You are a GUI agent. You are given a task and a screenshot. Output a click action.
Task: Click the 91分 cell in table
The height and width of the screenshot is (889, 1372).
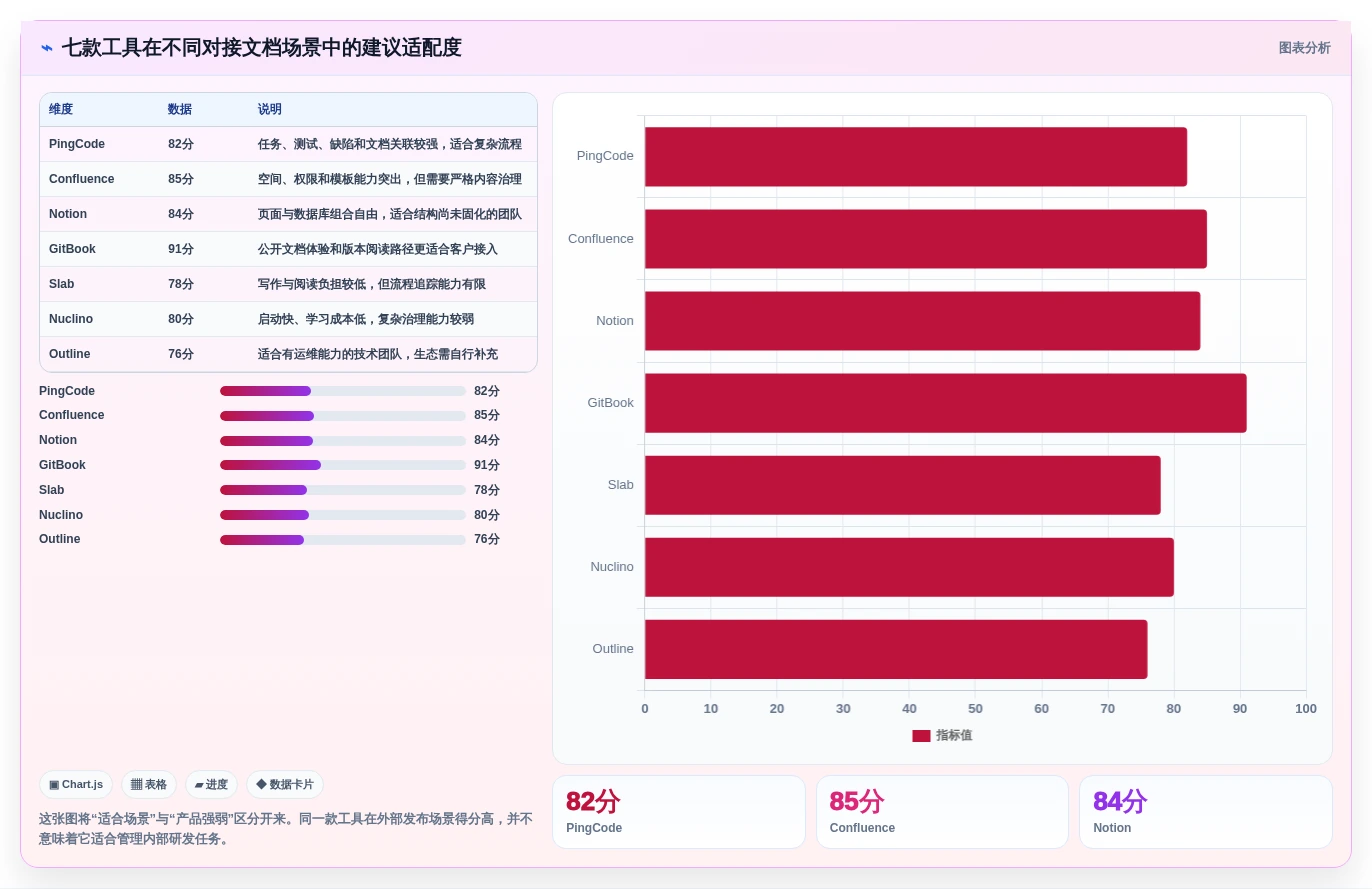[x=181, y=249]
